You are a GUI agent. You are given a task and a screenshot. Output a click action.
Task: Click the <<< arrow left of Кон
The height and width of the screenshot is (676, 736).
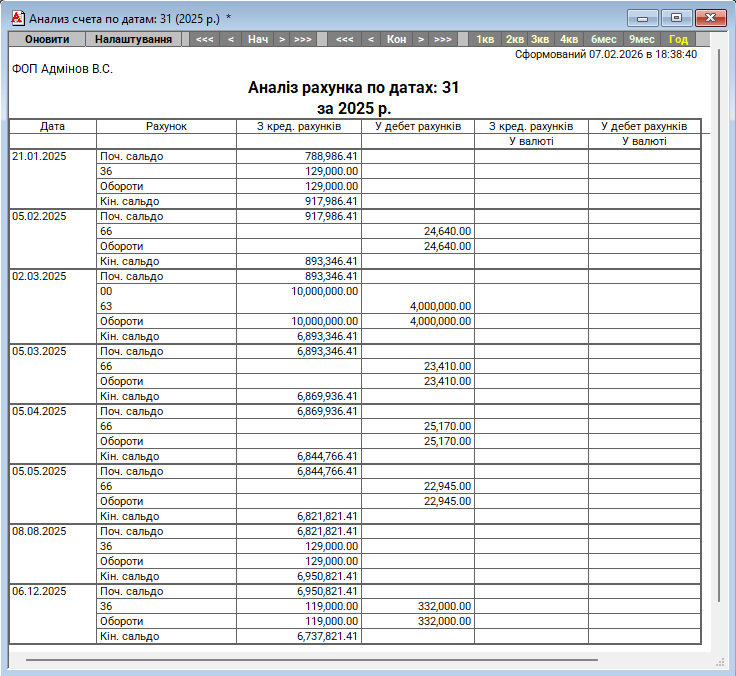tap(345, 39)
